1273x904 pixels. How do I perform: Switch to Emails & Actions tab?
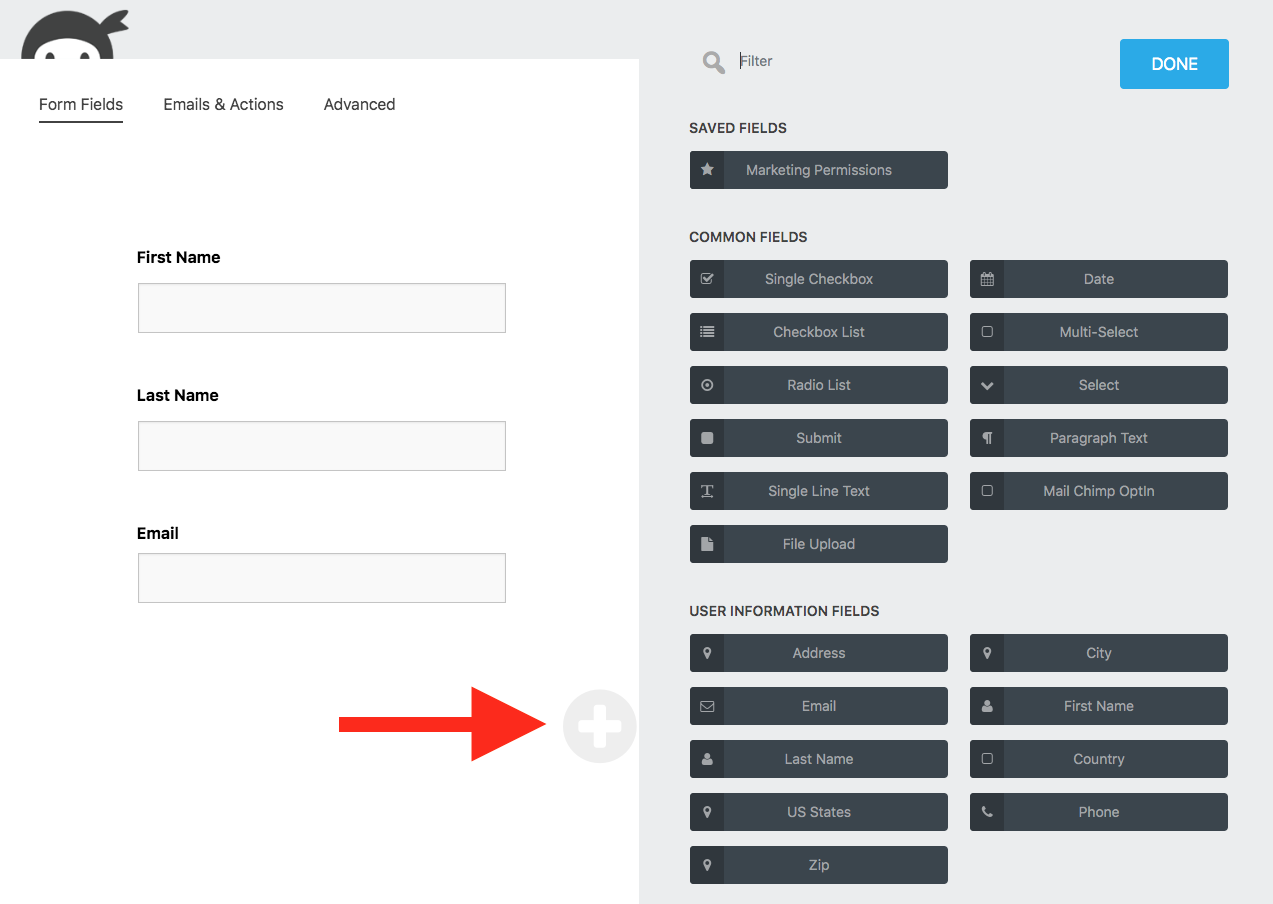[x=223, y=104]
